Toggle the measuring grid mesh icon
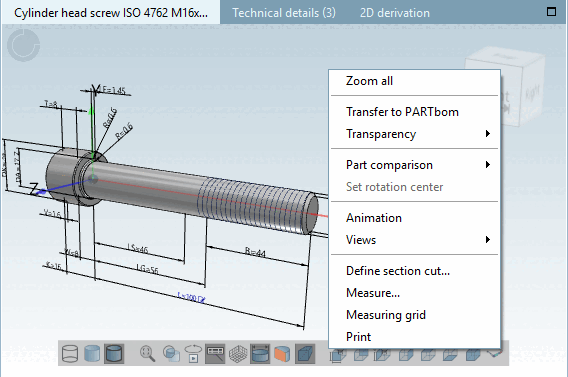 pyautogui.click(x=238, y=354)
